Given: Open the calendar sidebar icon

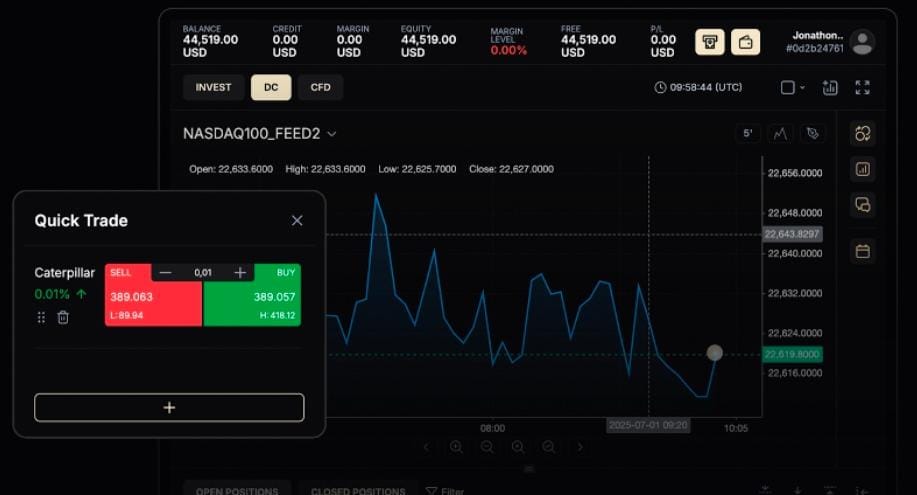Looking at the screenshot, I should (x=862, y=251).
